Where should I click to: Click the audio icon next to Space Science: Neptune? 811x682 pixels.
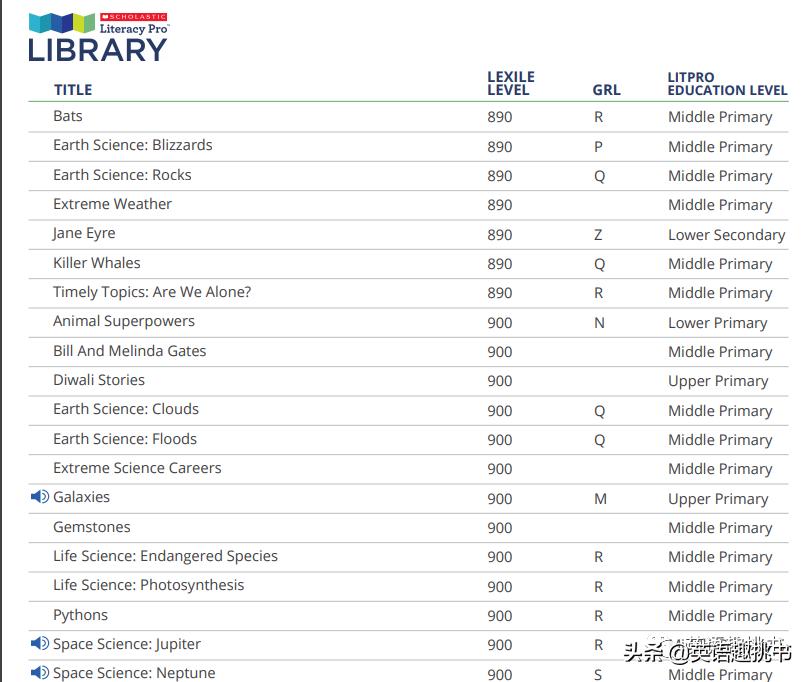(x=40, y=673)
